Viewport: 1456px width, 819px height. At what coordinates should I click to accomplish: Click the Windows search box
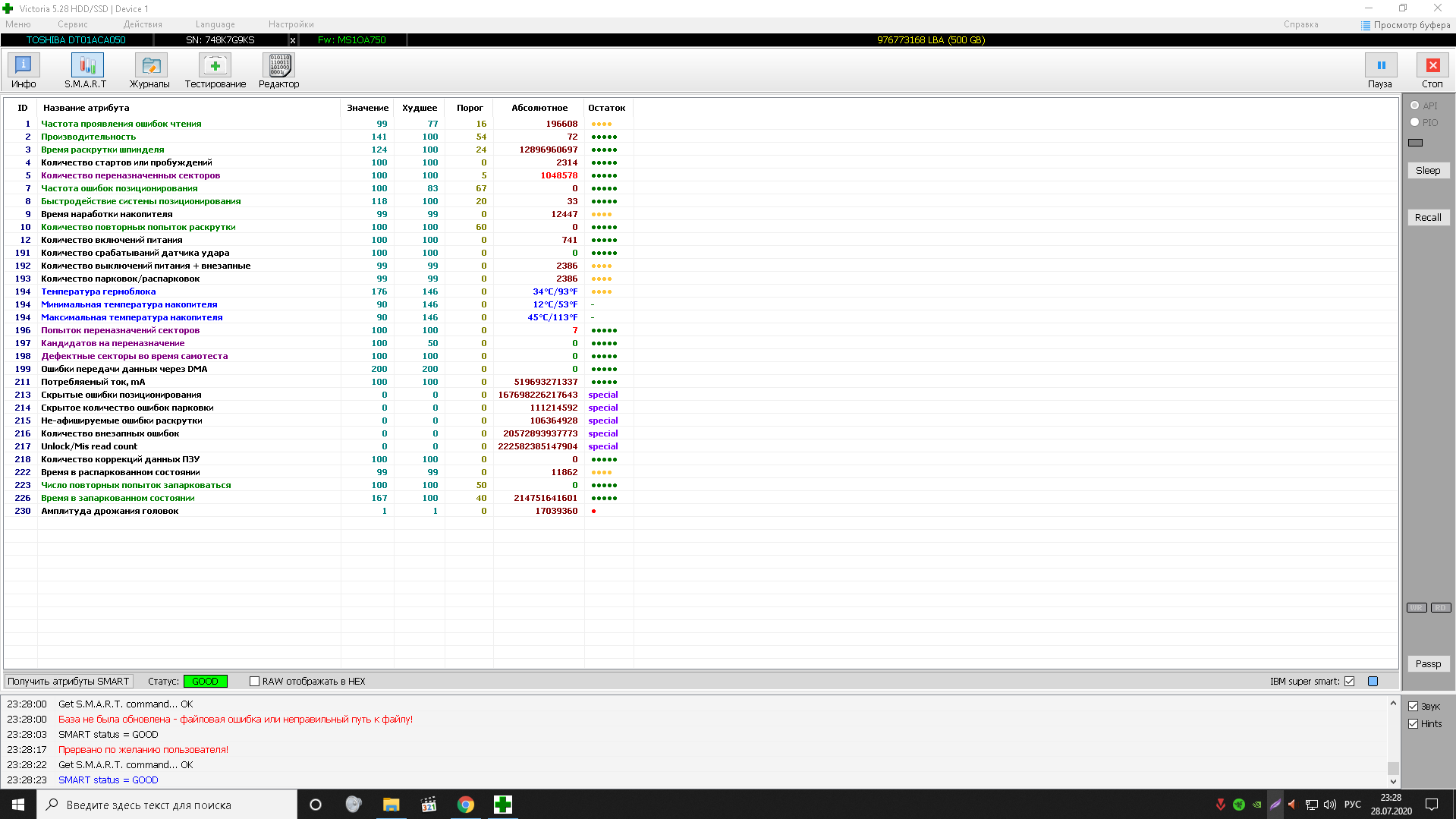coord(167,805)
